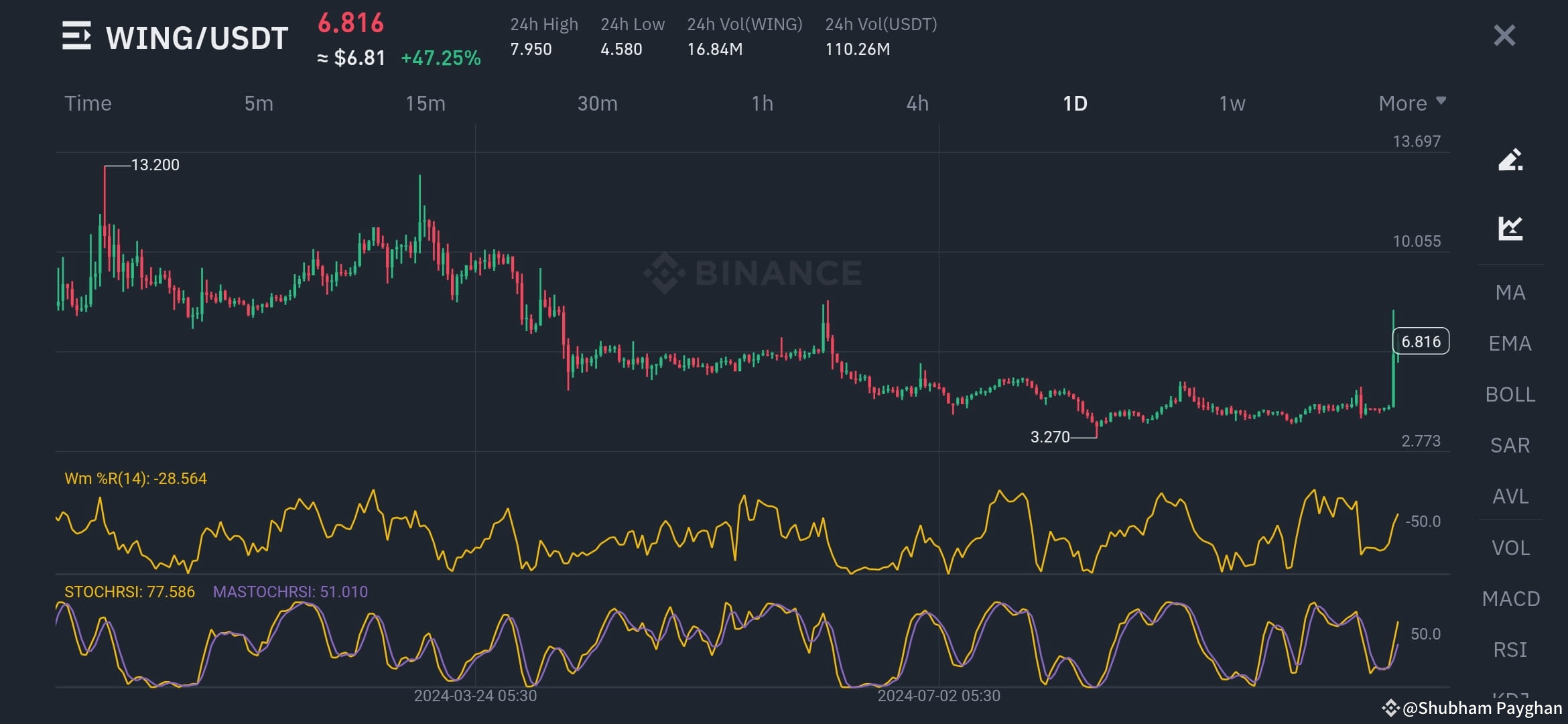
Task: Toggle the BOLL bands overlay
Action: click(1510, 394)
